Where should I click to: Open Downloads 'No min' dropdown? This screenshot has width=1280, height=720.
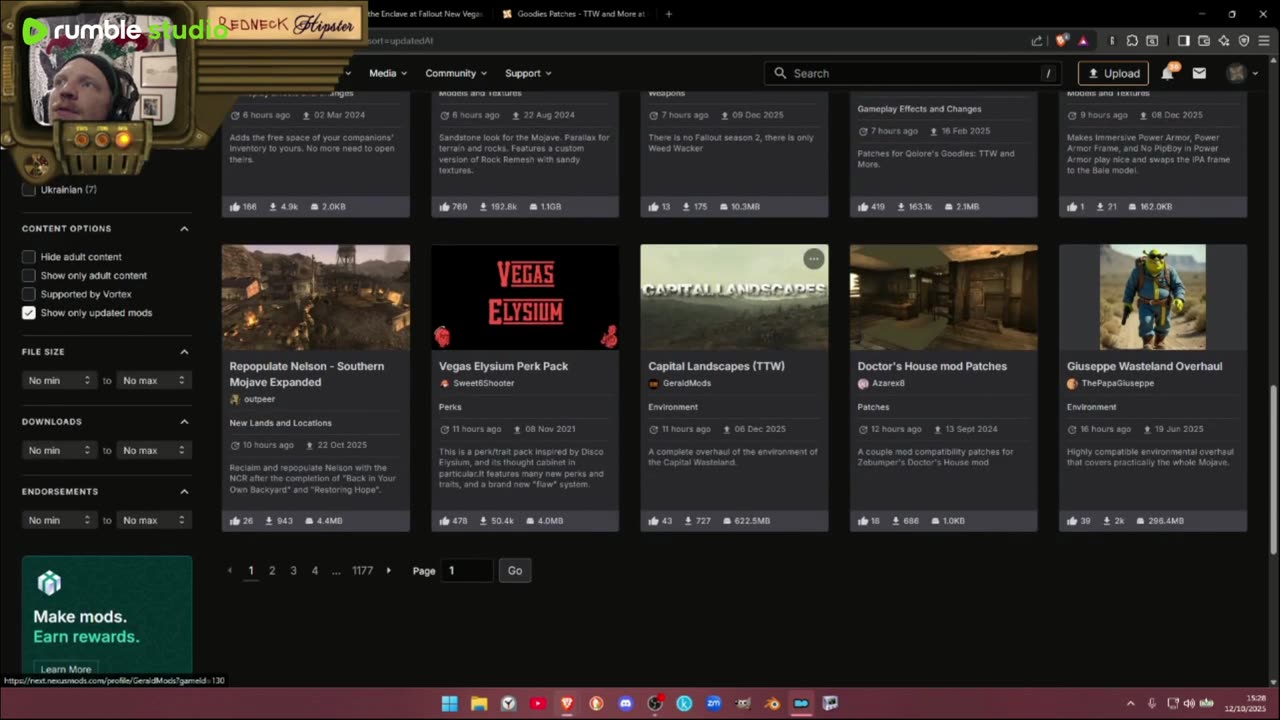tap(59, 450)
